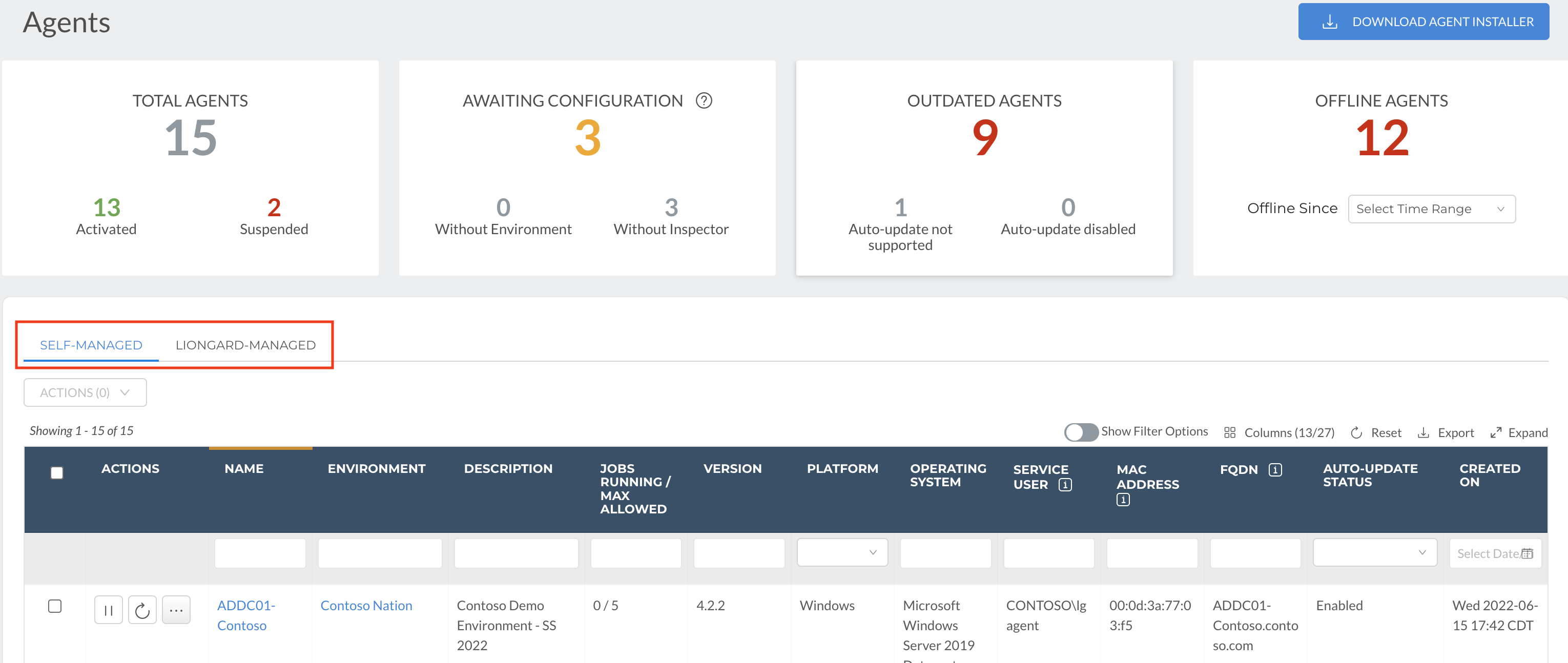Click the pause icon for ADDC01-Contoso agent
This screenshot has width=1568, height=663.
click(108, 610)
